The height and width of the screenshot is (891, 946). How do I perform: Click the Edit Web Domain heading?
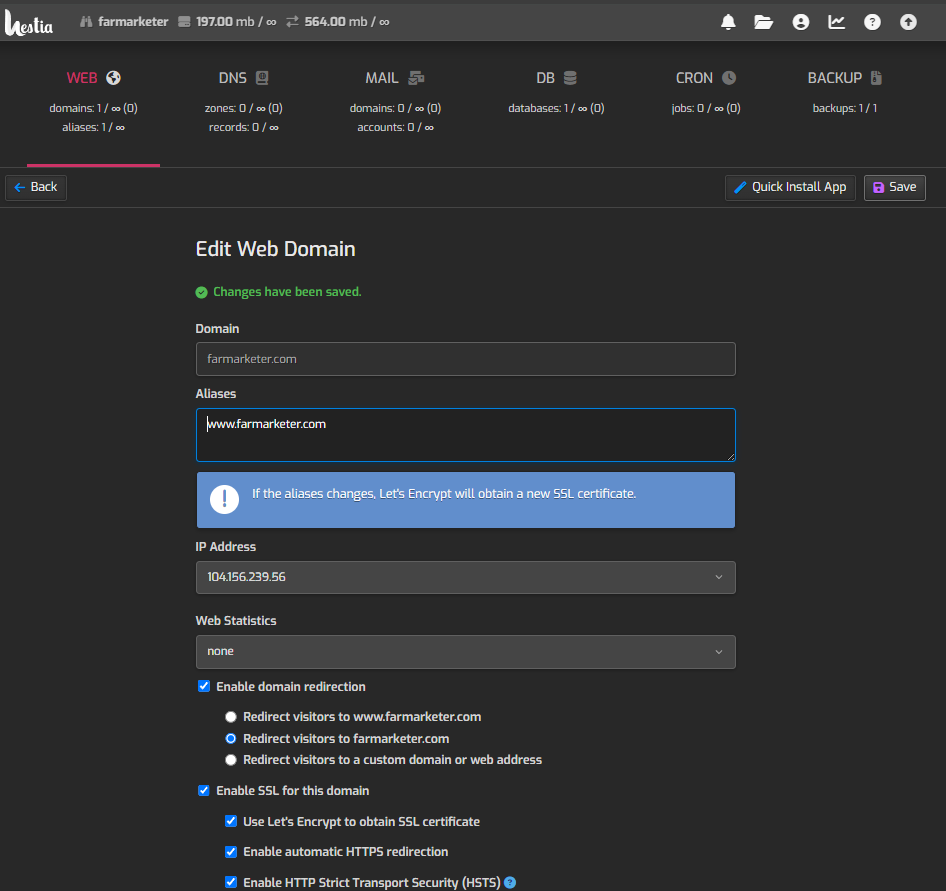(276, 249)
